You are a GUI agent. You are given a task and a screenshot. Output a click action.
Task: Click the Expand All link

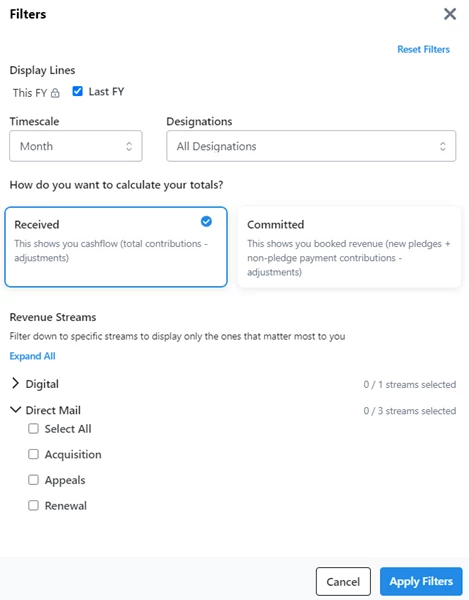click(33, 356)
